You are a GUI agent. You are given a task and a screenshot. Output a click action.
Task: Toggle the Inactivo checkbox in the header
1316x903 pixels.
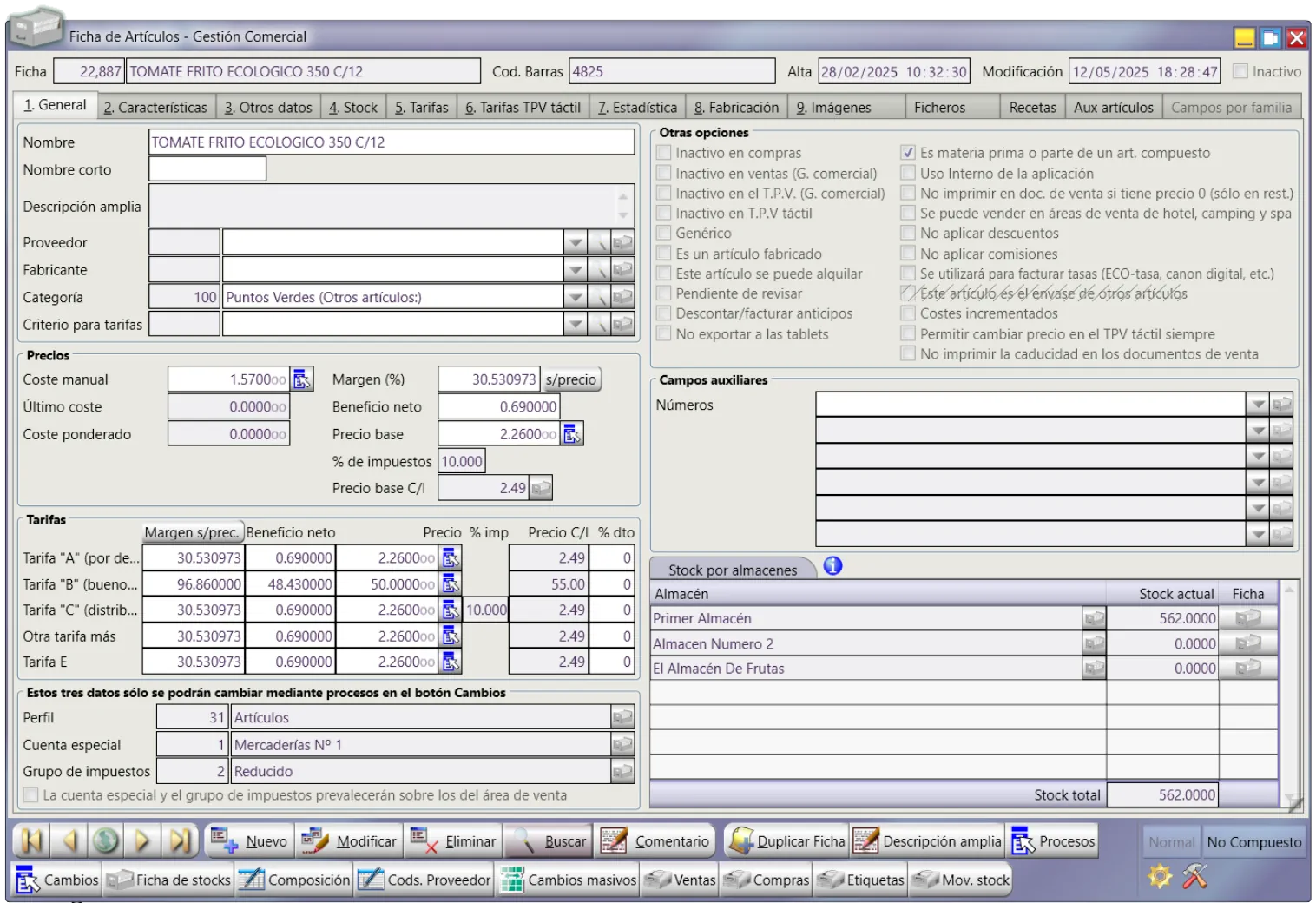[1240, 71]
